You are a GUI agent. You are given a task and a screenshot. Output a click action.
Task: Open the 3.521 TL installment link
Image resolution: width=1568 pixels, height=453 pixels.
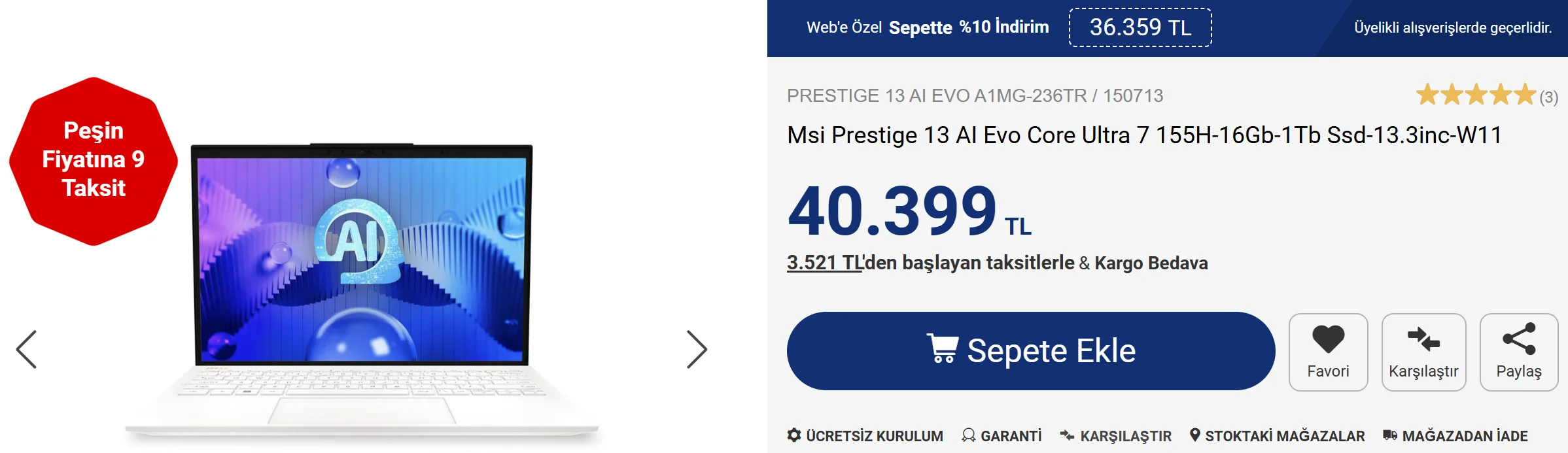(x=824, y=263)
